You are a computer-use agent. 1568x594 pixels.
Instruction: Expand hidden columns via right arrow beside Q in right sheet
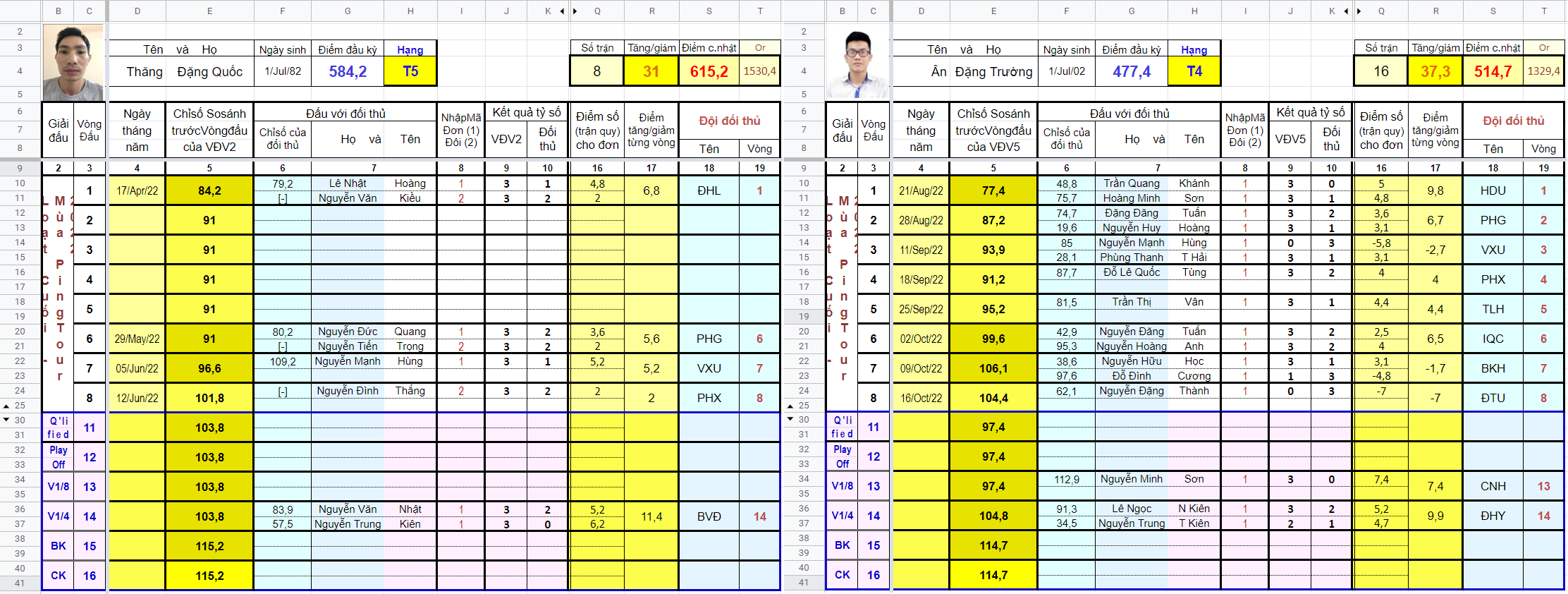click(1359, 11)
